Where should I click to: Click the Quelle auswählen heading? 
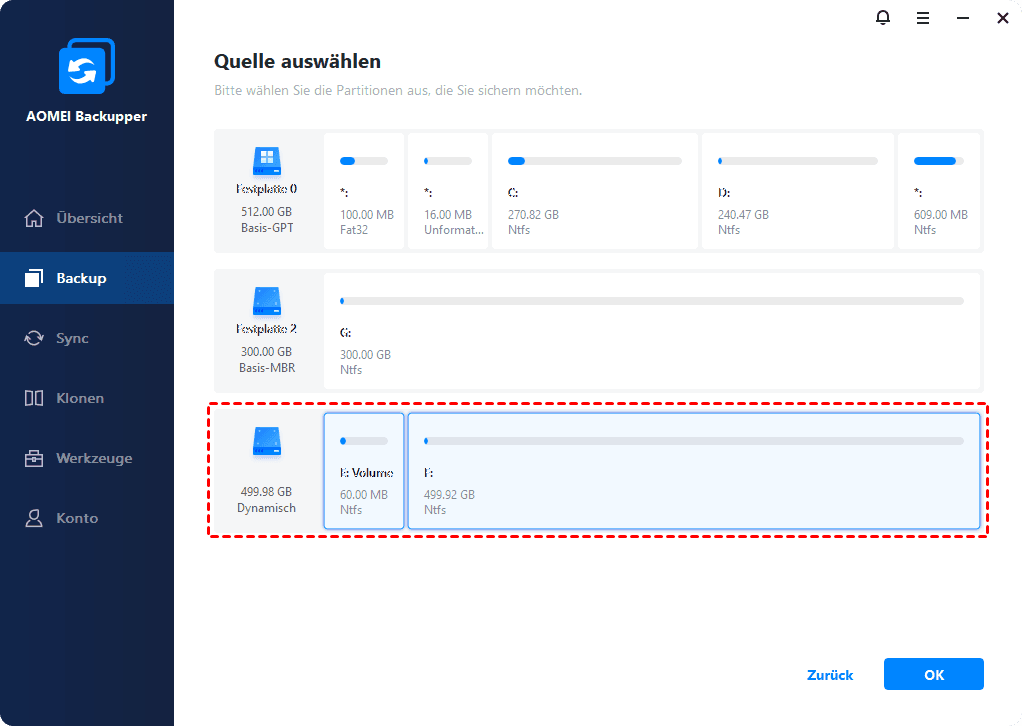pos(297,61)
